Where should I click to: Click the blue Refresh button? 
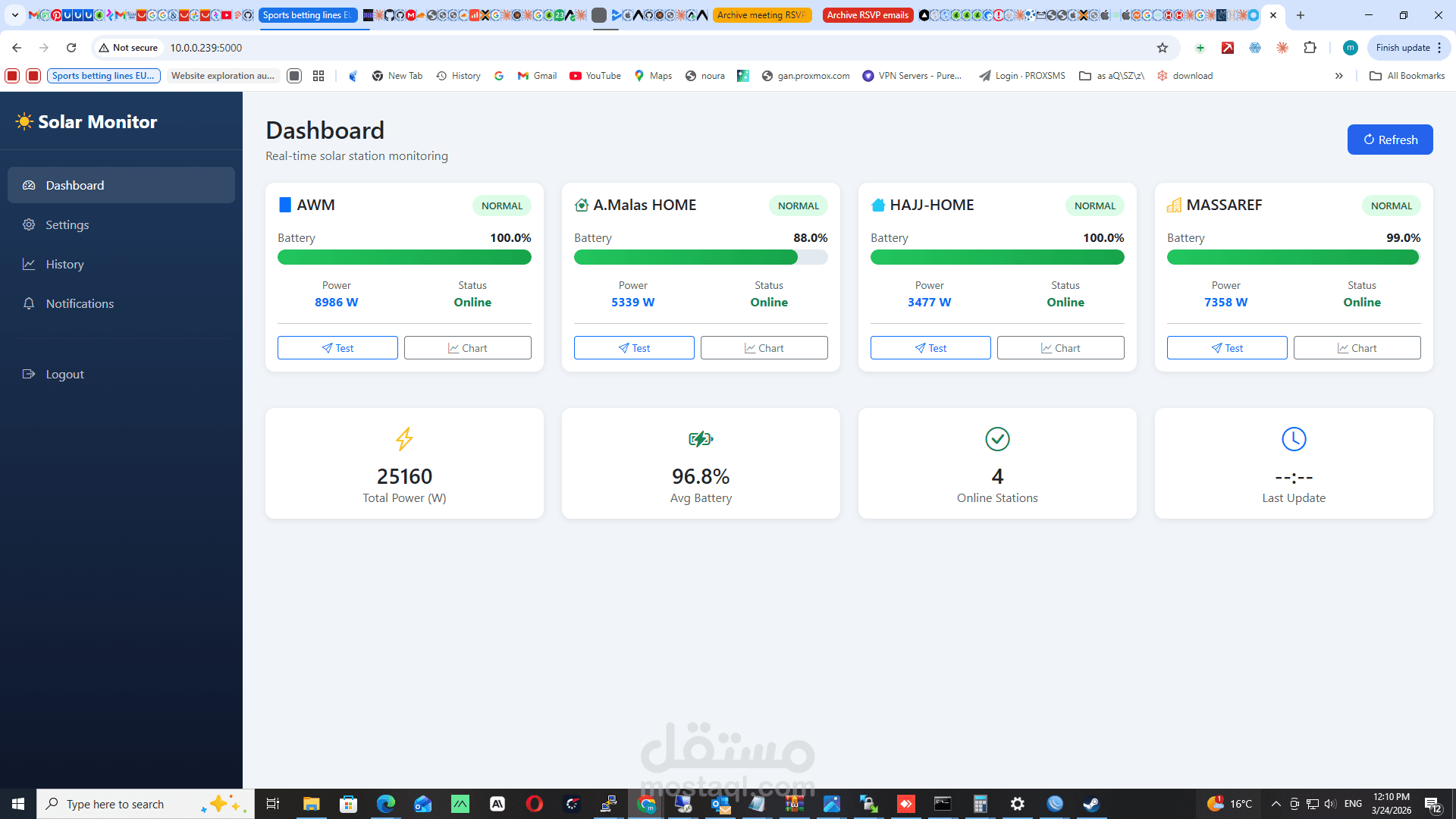[1390, 140]
